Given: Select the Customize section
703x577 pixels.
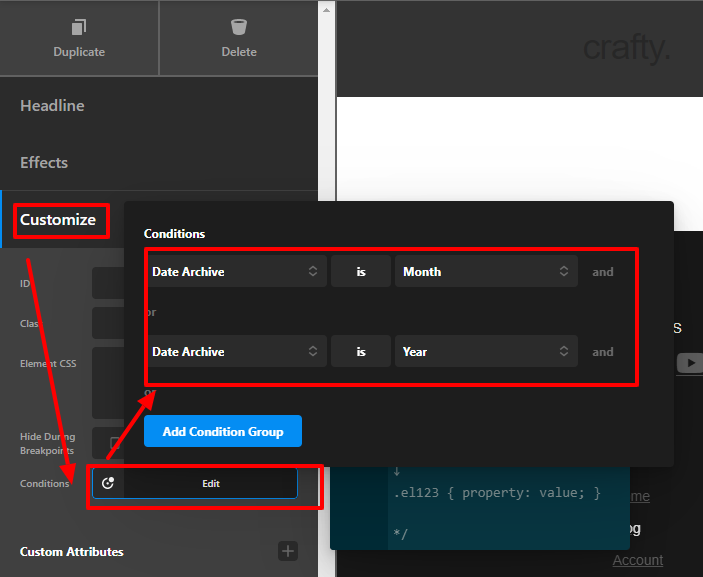Looking at the screenshot, I should point(58,220).
